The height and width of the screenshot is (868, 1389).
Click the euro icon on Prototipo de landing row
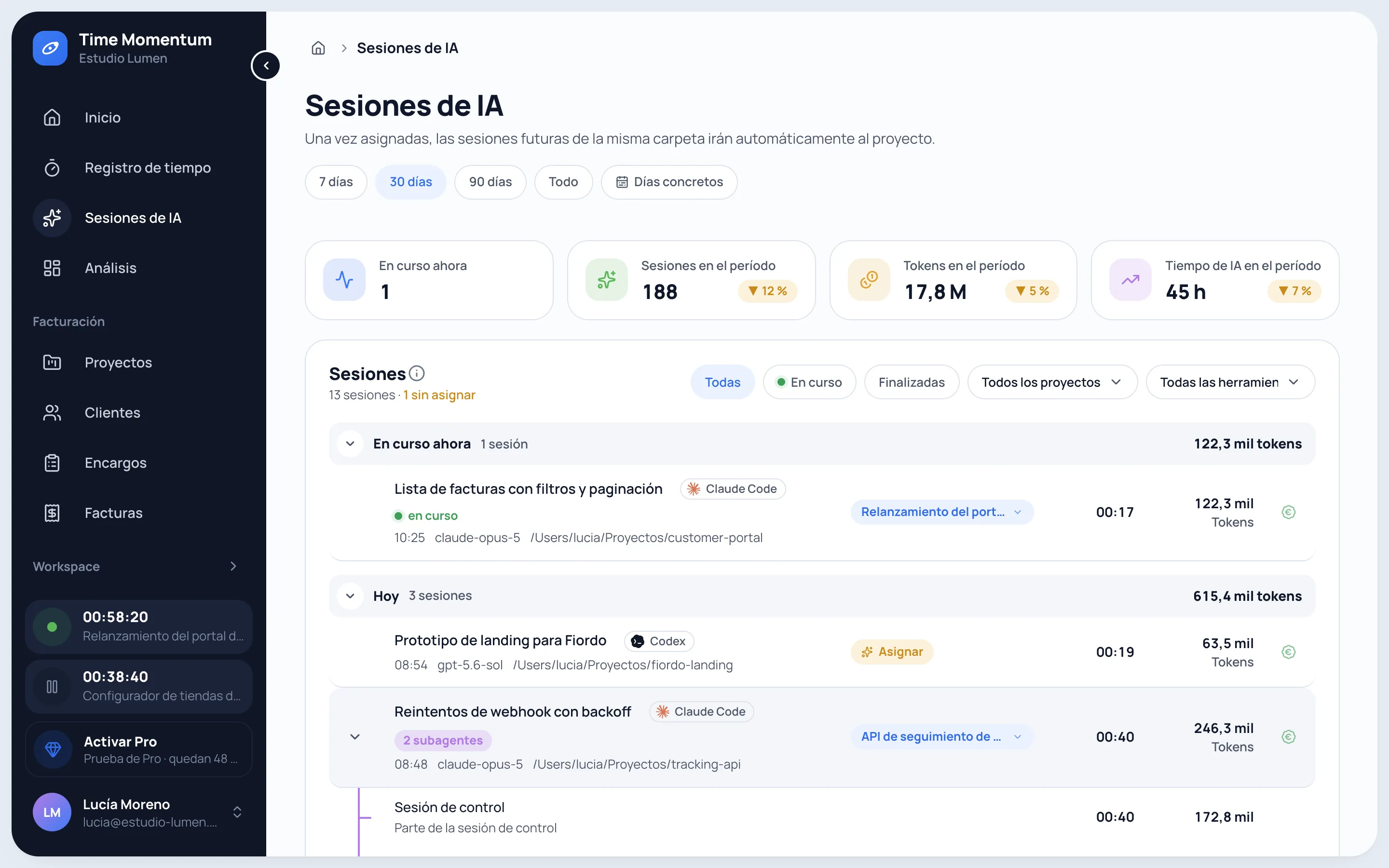coord(1289,652)
